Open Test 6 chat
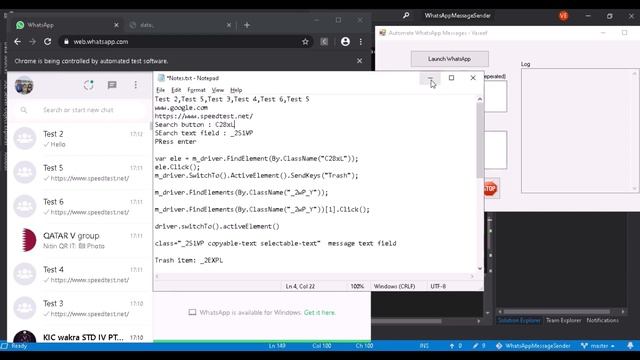Image resolution: width=640 pixels, height=360 pixels. pos(80,206)
